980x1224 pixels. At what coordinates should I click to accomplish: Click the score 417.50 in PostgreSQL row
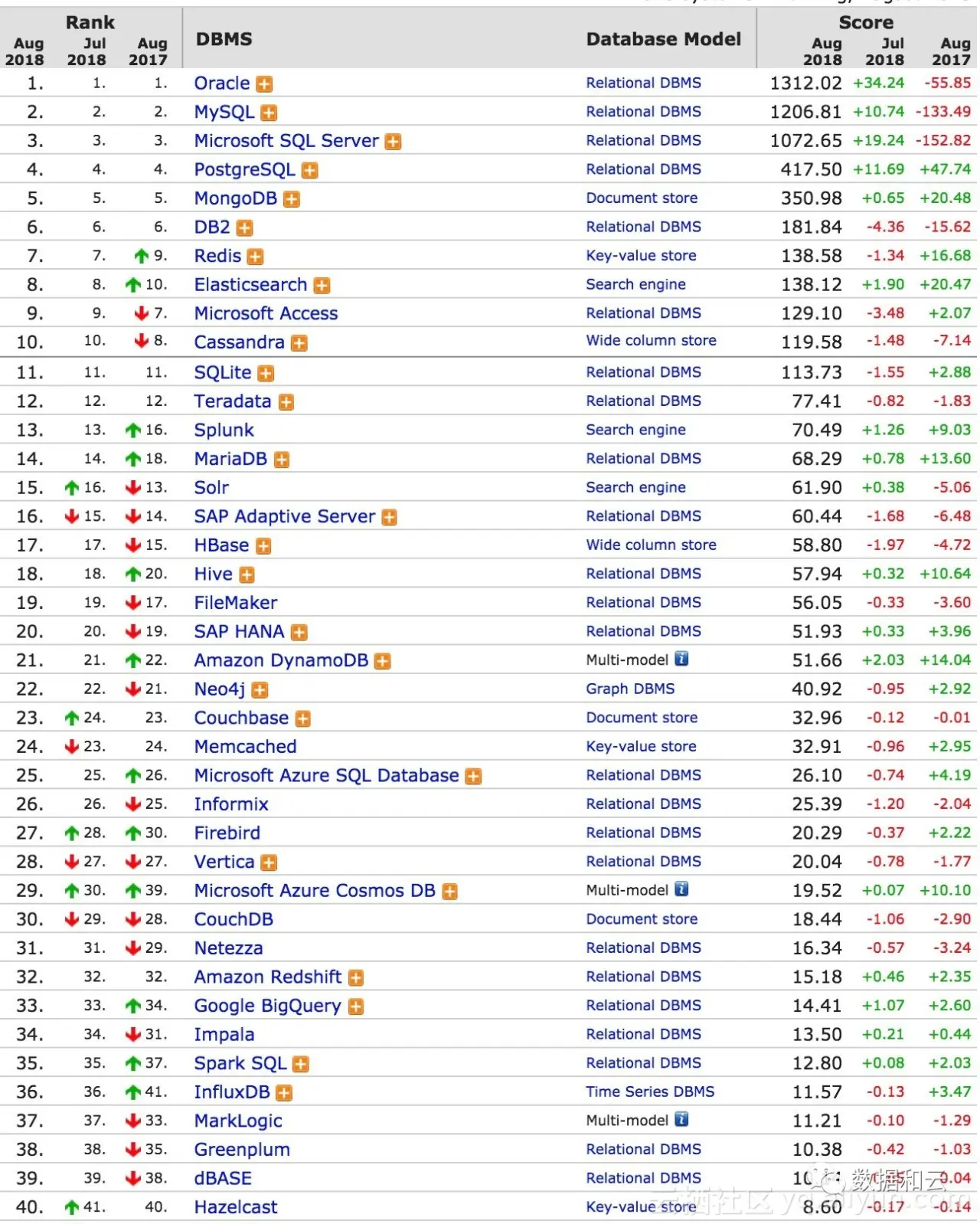pos(811,170)
